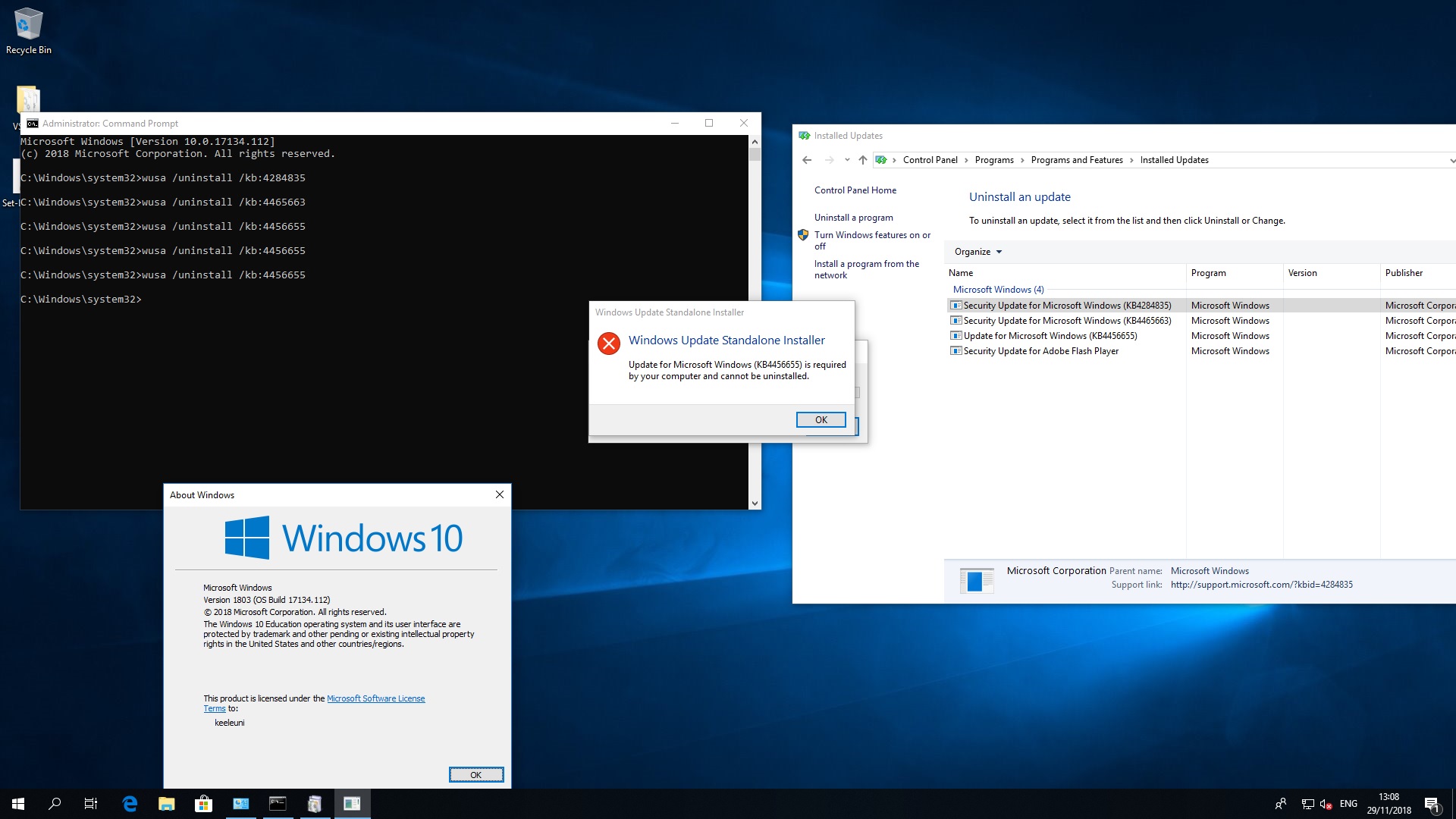This screenshot has height=819, width=1456.
Task: Open recent locations dropdown arrow
Action: [847, 160]
